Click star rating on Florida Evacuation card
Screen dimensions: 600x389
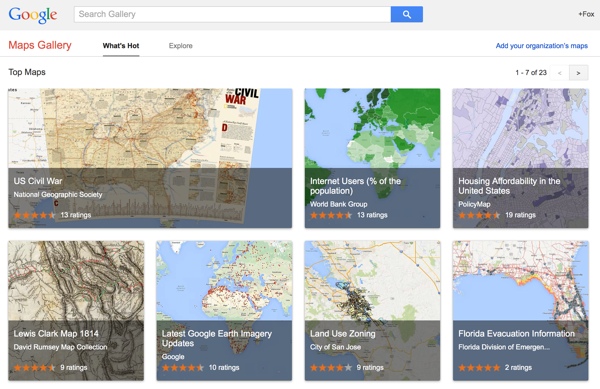click(x=479, y=368)
